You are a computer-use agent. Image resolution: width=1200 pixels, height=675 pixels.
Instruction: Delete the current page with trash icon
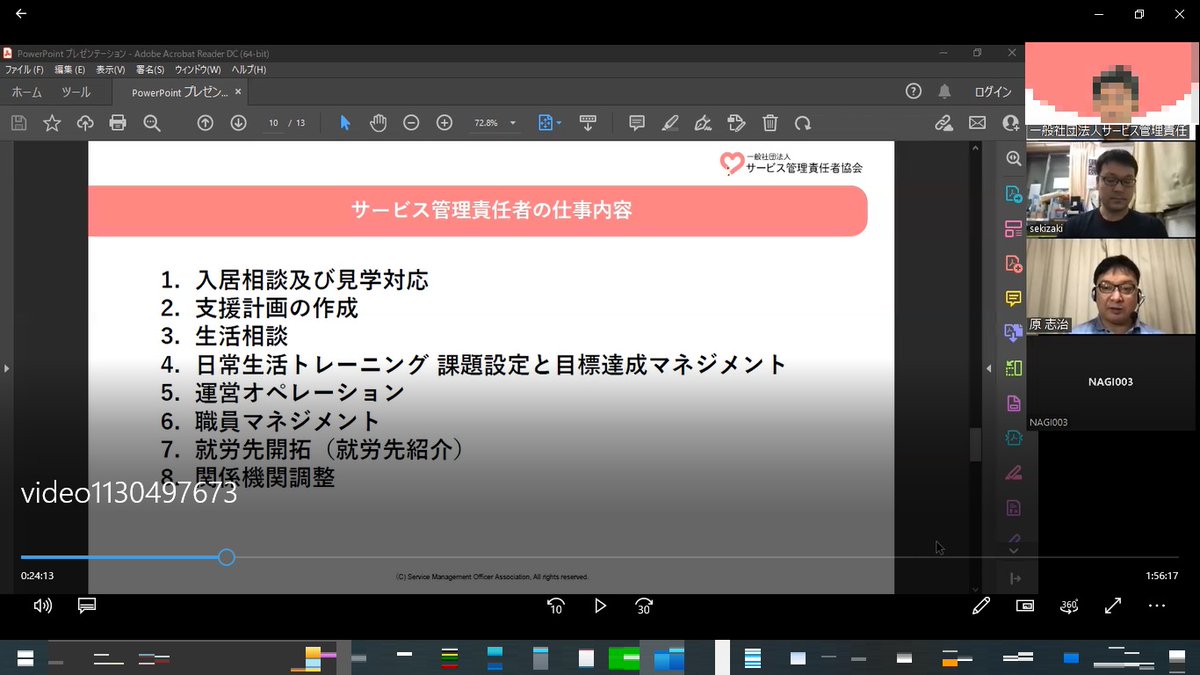(769, 122)
